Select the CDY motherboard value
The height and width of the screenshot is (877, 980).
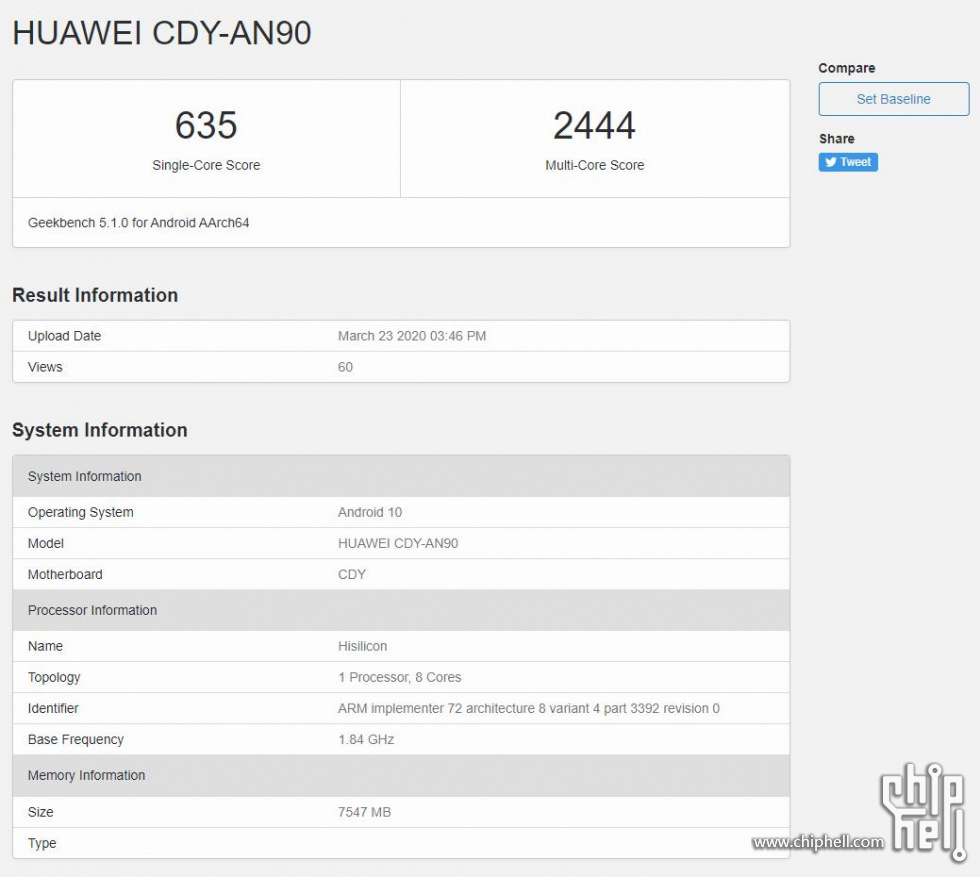(352, 574)
